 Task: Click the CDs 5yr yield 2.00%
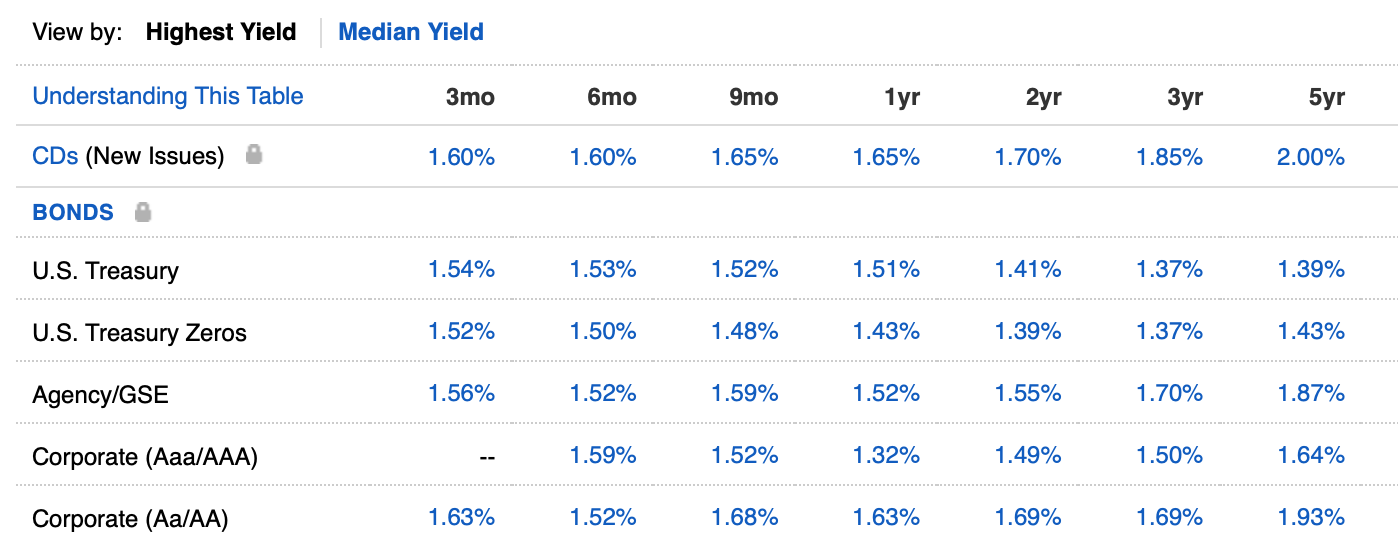click(1311, 157)
